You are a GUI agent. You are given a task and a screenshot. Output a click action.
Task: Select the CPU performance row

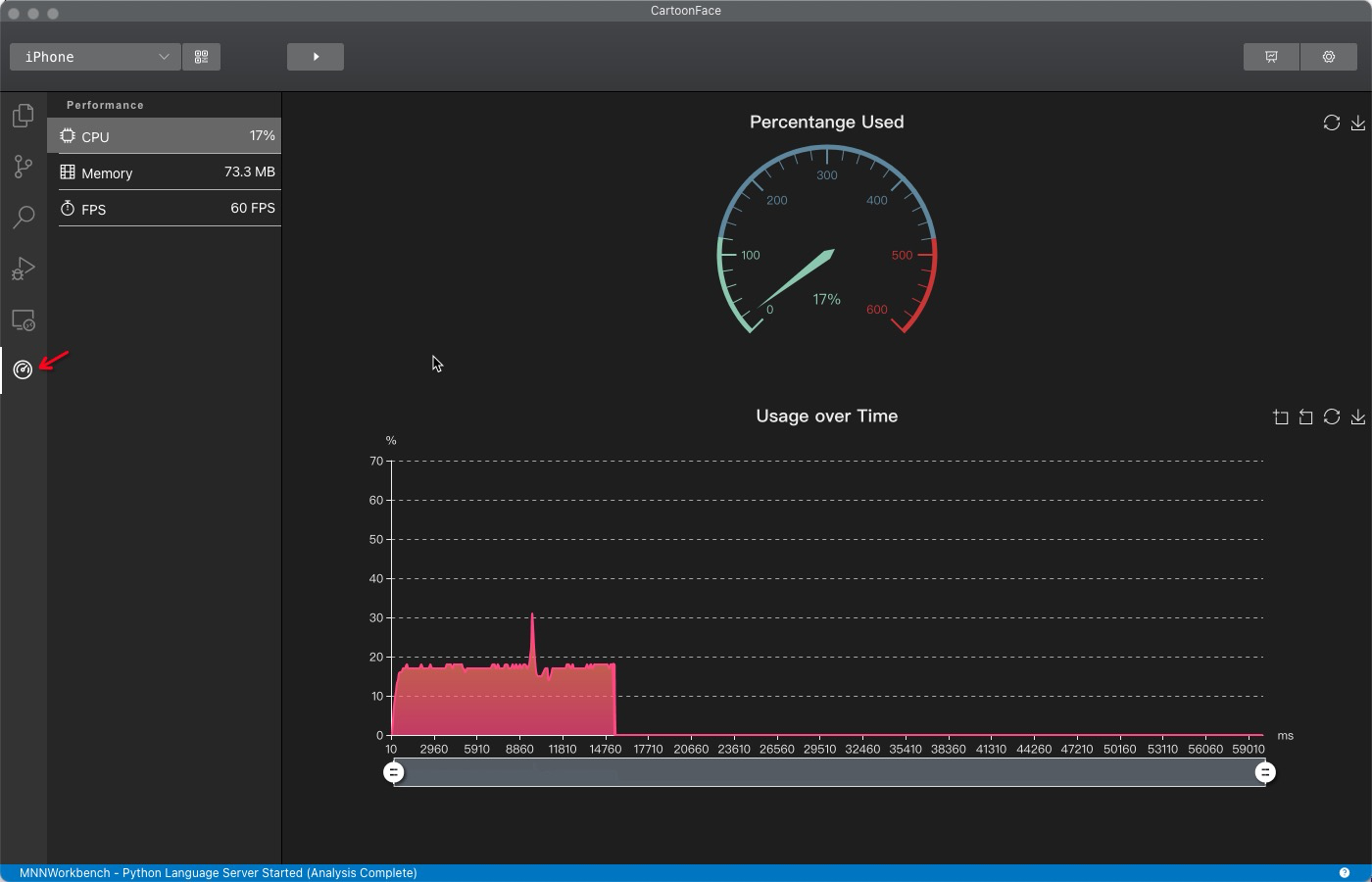[164, 135]
